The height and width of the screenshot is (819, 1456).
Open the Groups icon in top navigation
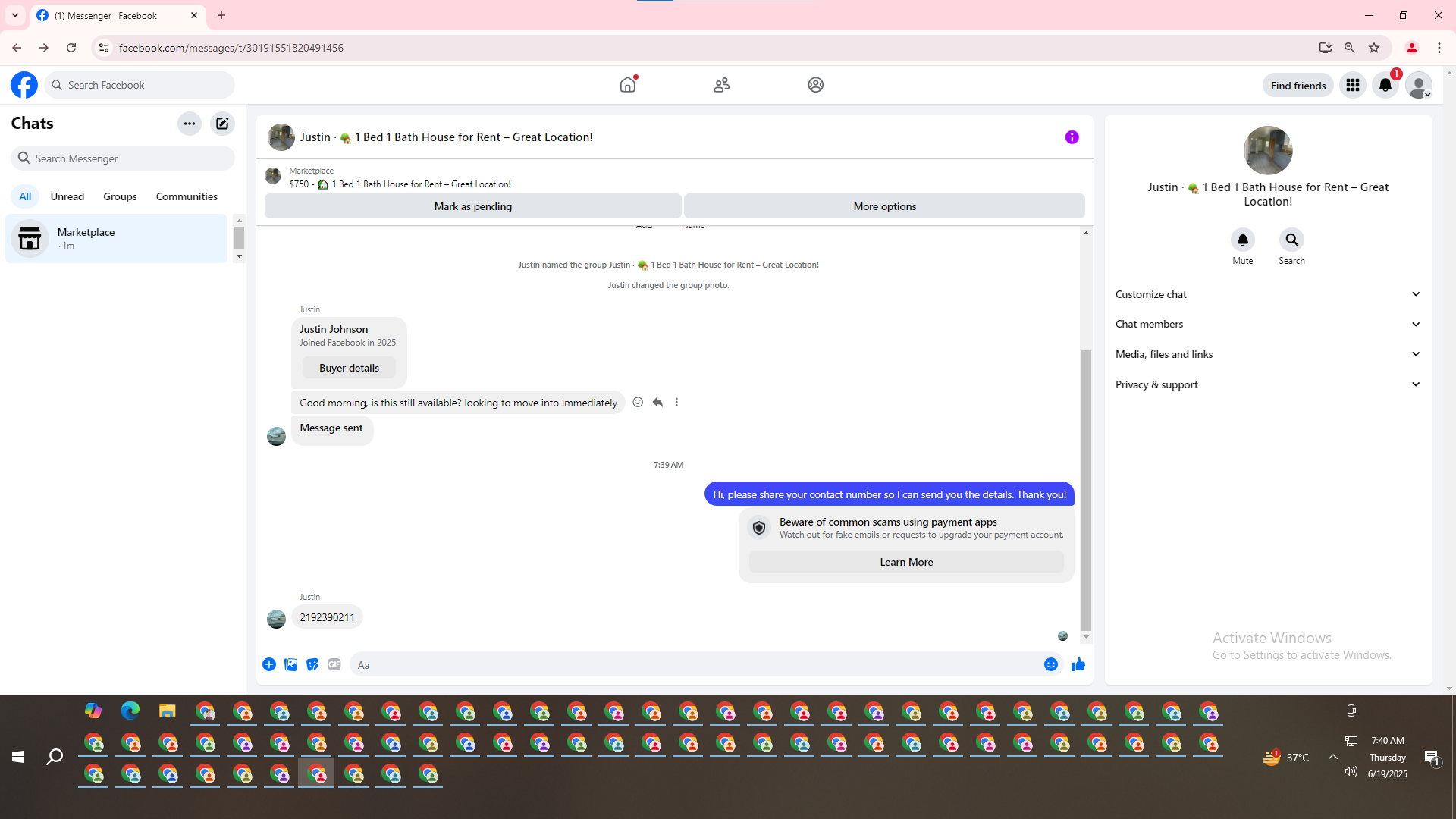pos(816,85)
